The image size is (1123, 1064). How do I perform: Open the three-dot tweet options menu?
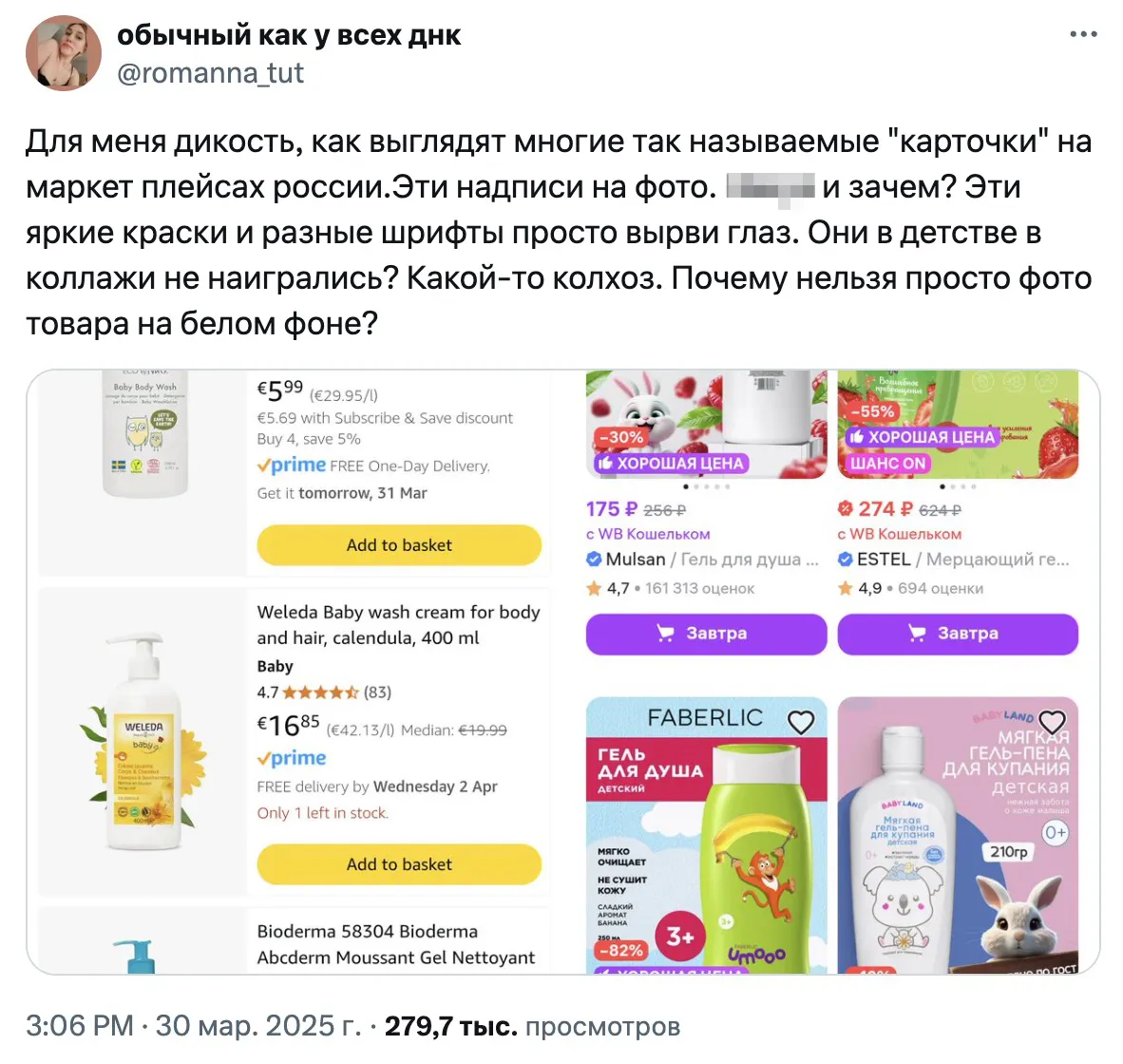(x=1083, y=34)
